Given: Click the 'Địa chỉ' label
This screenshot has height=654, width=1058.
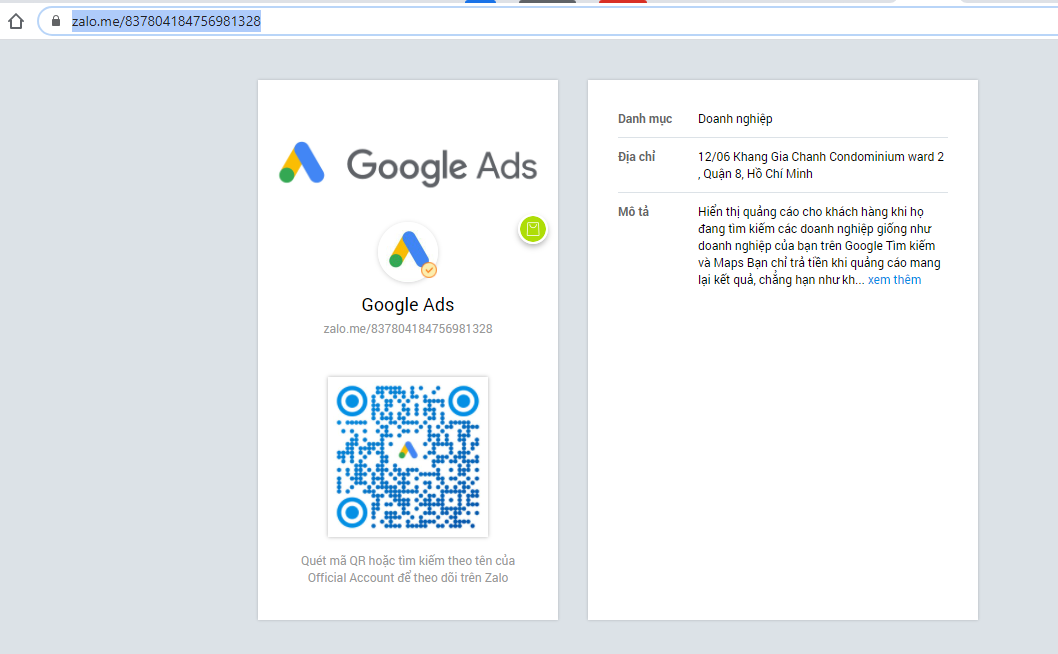Looking at the screenshot, I should pos(636,157).
